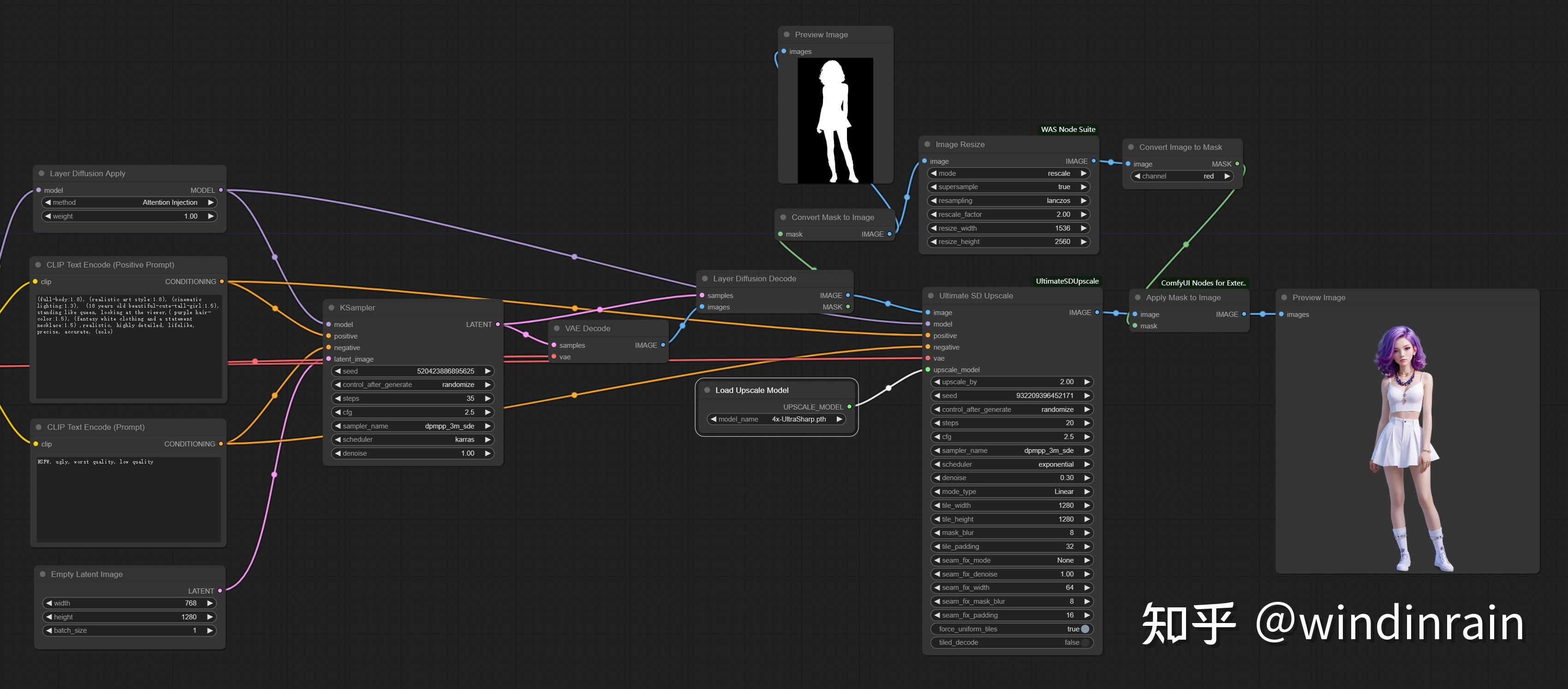Enable the tiled_decode toggle

pos(1085,642)
